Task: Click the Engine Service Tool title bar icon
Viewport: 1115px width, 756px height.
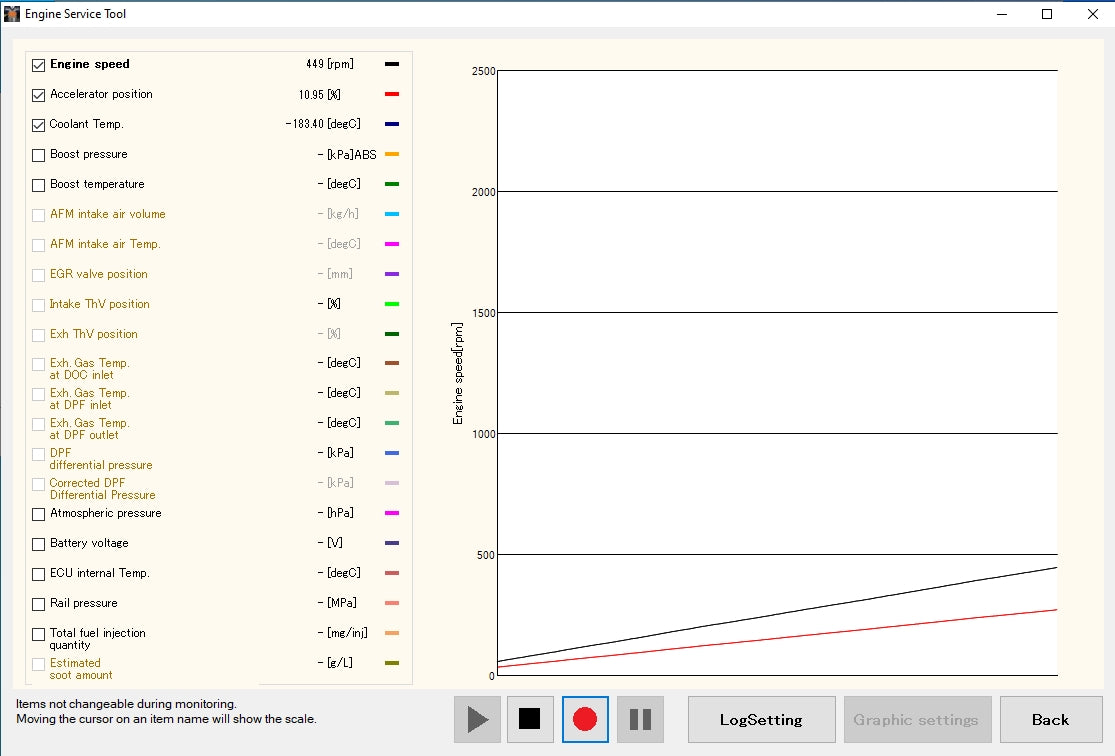Action: click(x=11, y=14)
